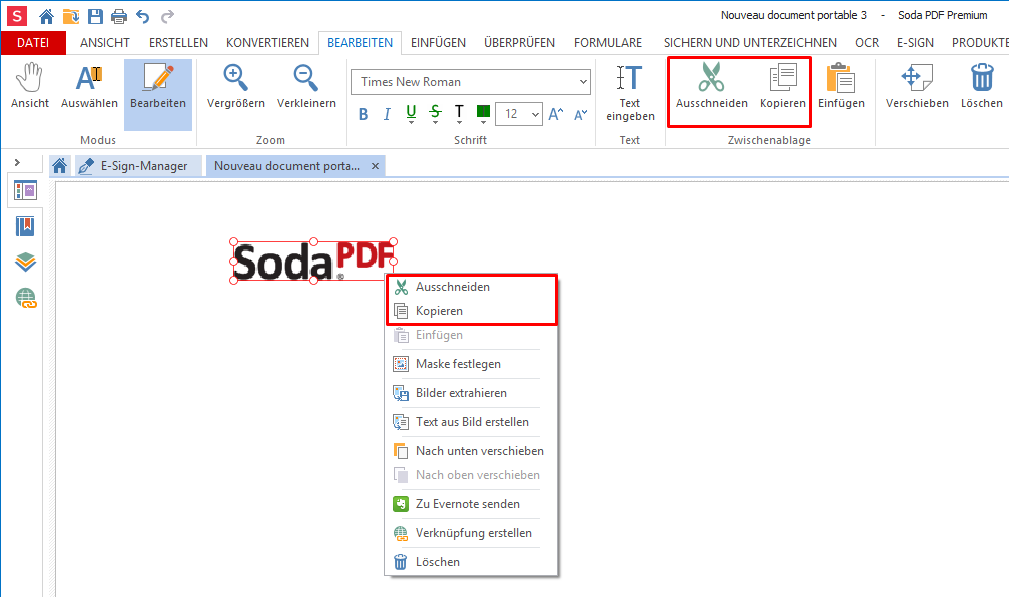Viewport: 1009px width, 597px height.
Task: Increase font size with the A-up icon
Action: coord(556,115)
